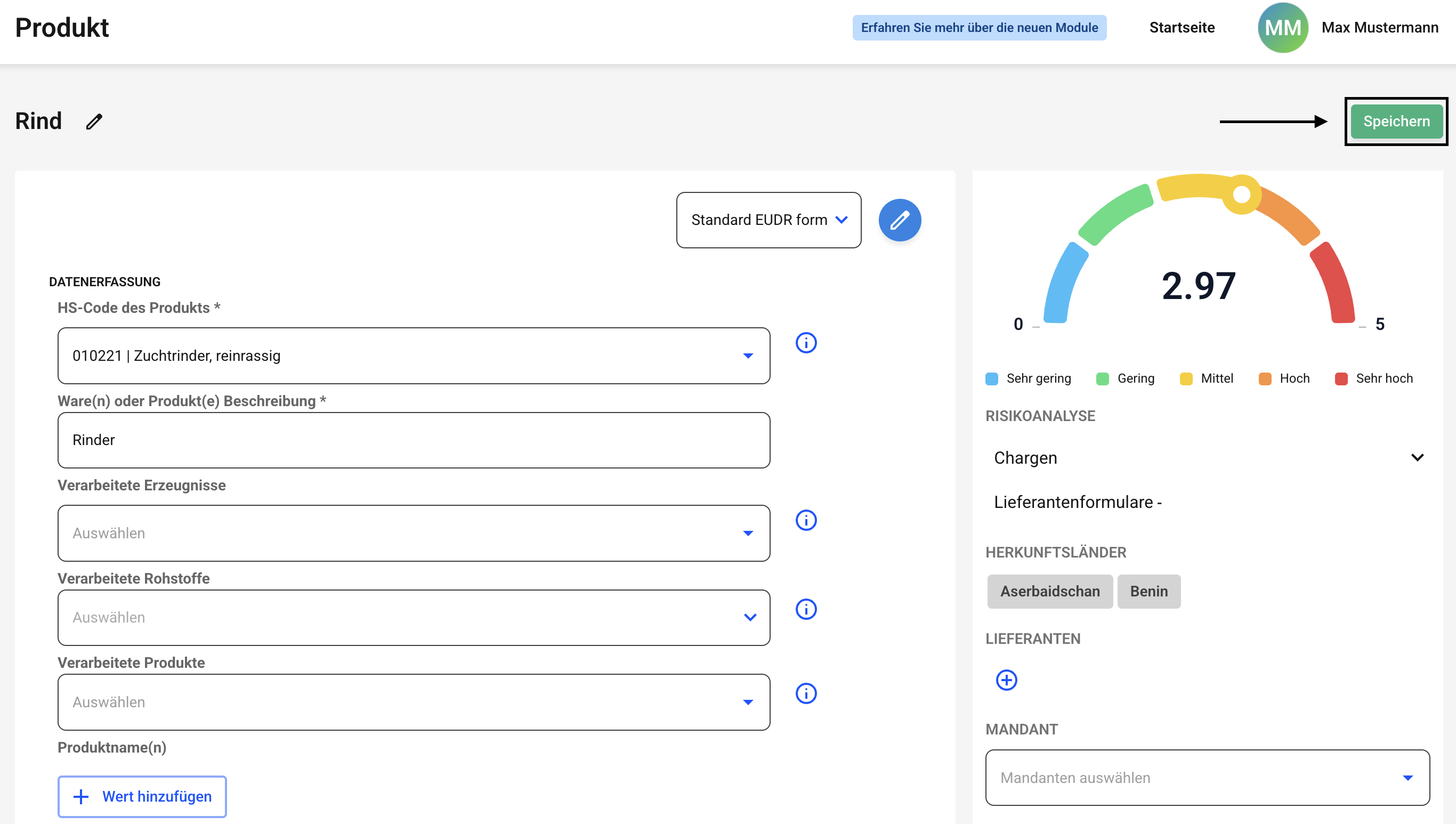The width and height of the screenshot is (1456, 824).
Task: Open the HS-Code Zuchtrinder dropdown
Action: (x=413, y=356)
